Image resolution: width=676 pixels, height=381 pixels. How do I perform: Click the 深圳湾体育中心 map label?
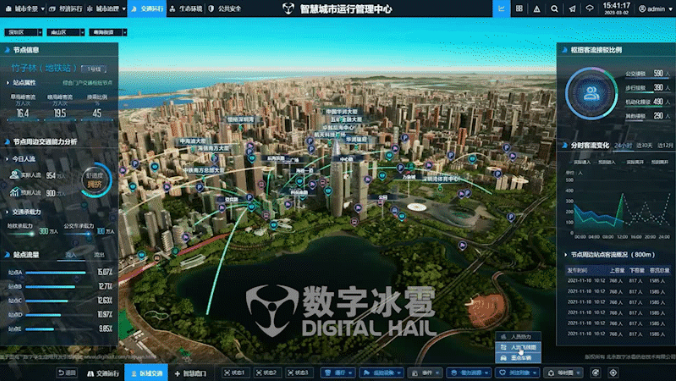point(441,178)
